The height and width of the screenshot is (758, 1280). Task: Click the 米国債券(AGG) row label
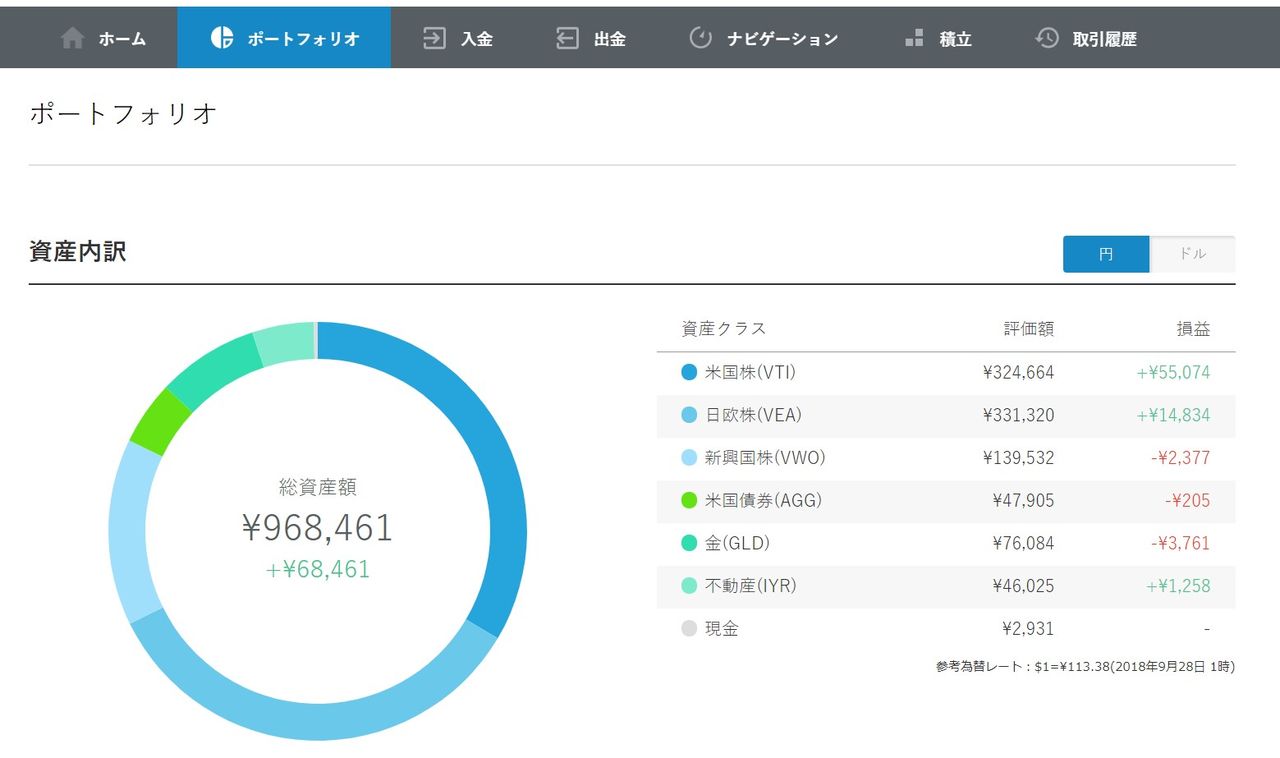pos(764,500)
